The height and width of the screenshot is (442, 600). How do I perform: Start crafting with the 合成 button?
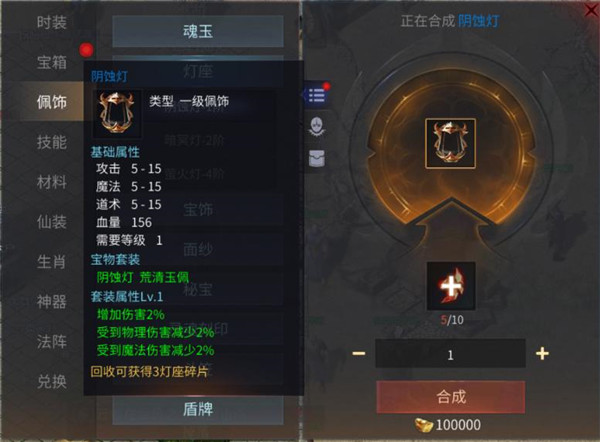tap(450, 397)
